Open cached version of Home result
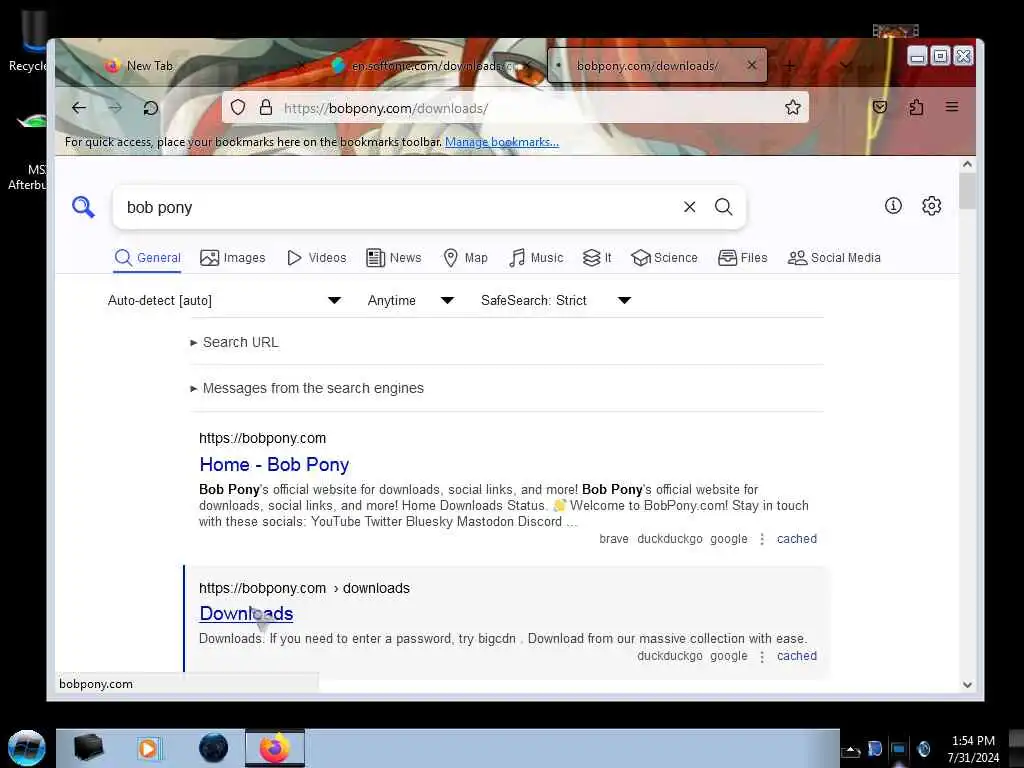Image resolution: width=1024 pixels, height=768 pixels. click(x=797, y=539)
